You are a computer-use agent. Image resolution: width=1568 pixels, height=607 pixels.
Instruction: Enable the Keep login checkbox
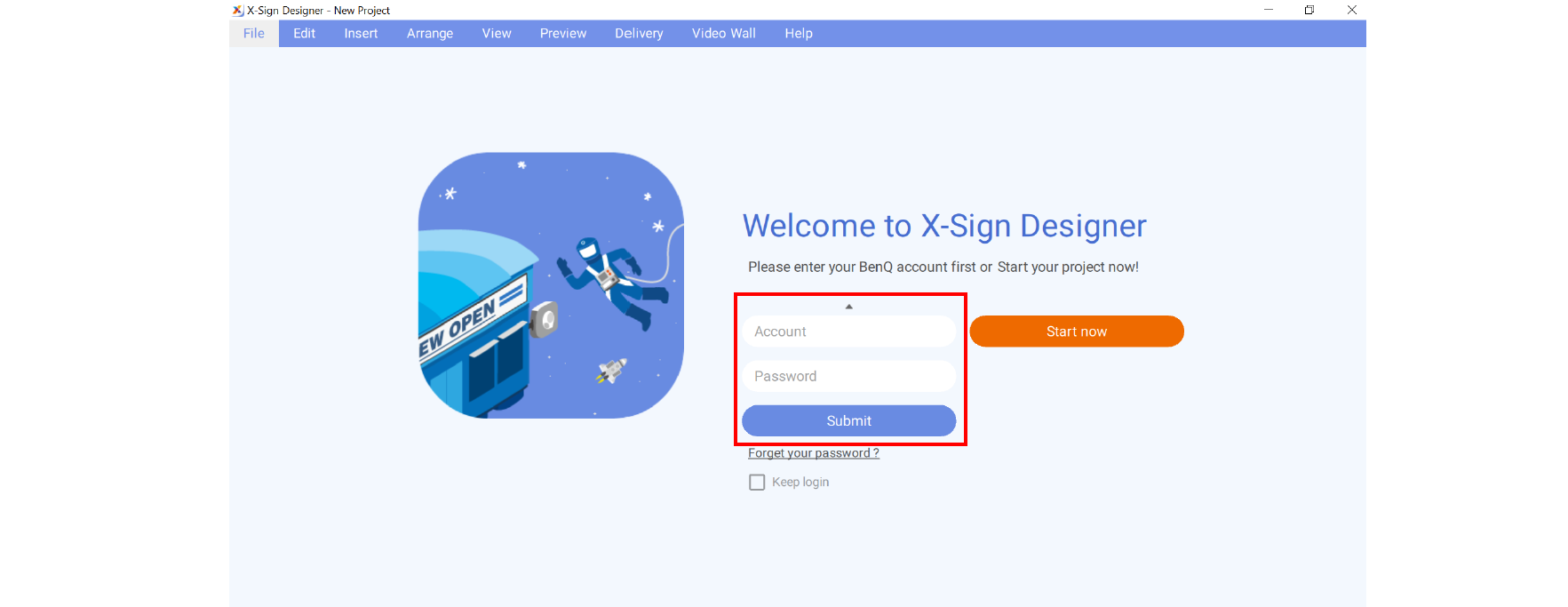click(757, 483)
